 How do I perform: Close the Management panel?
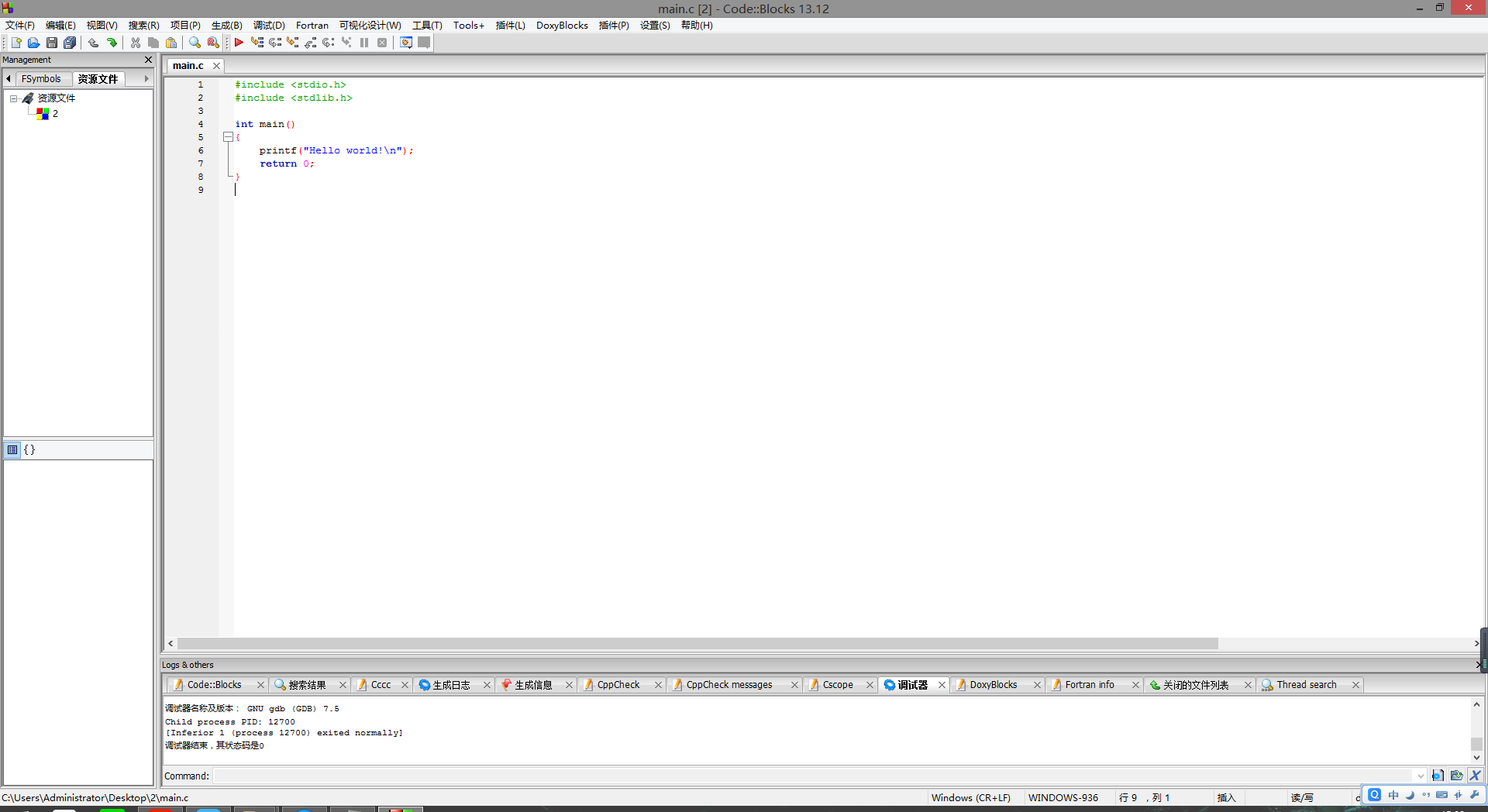tap(148, 60)
